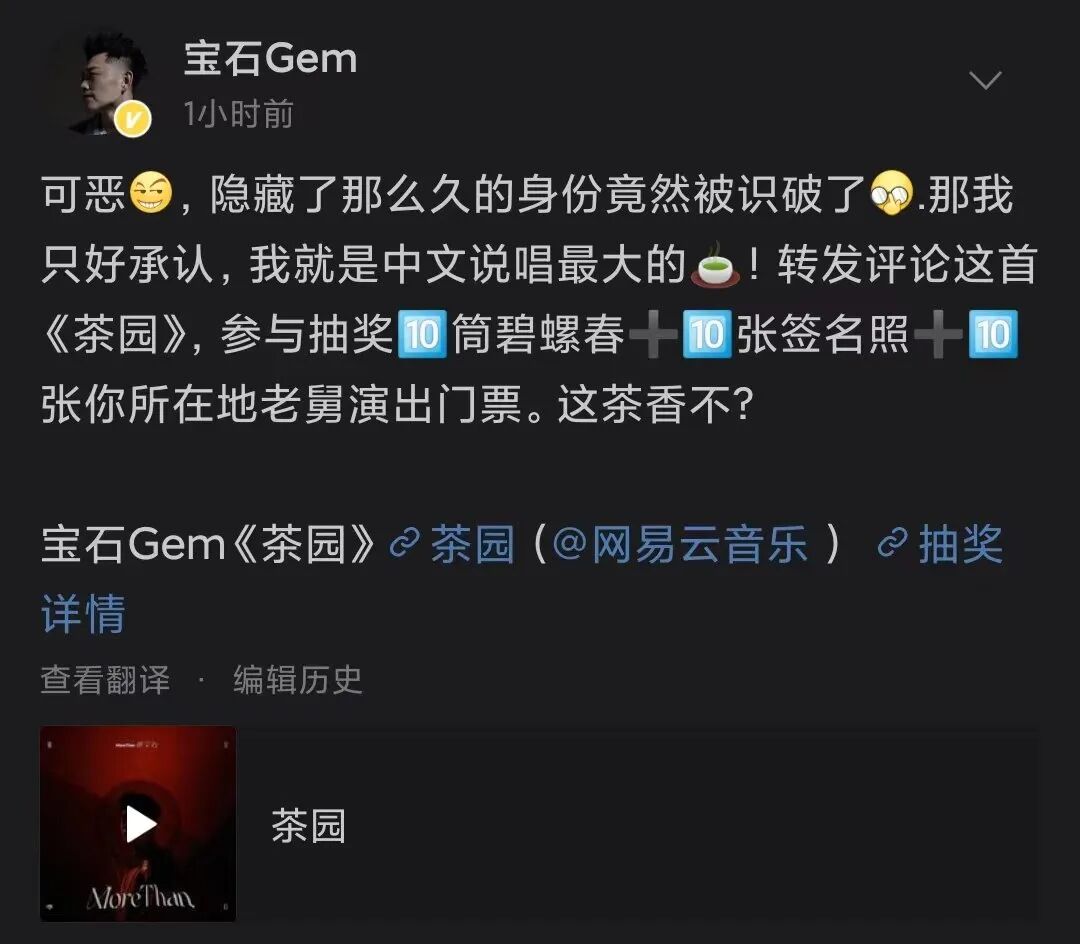Open 编辑历史 edit history
1080x944 pixels.
[x=298, y=680]
